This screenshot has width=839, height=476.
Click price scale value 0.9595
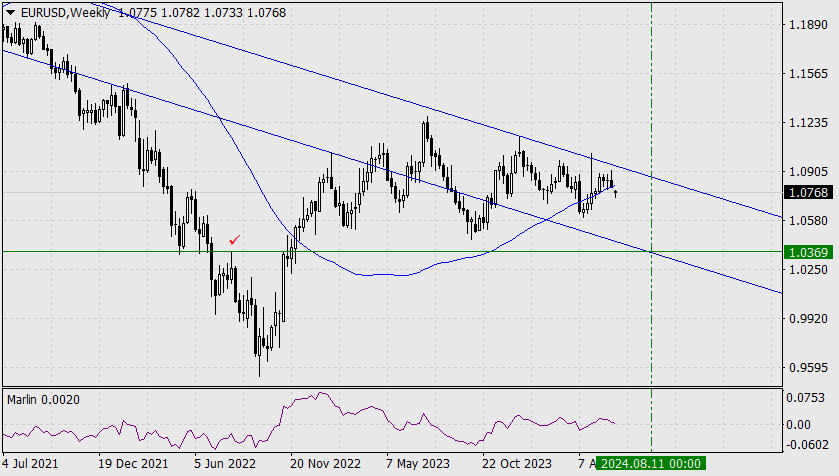coord(809,368)
